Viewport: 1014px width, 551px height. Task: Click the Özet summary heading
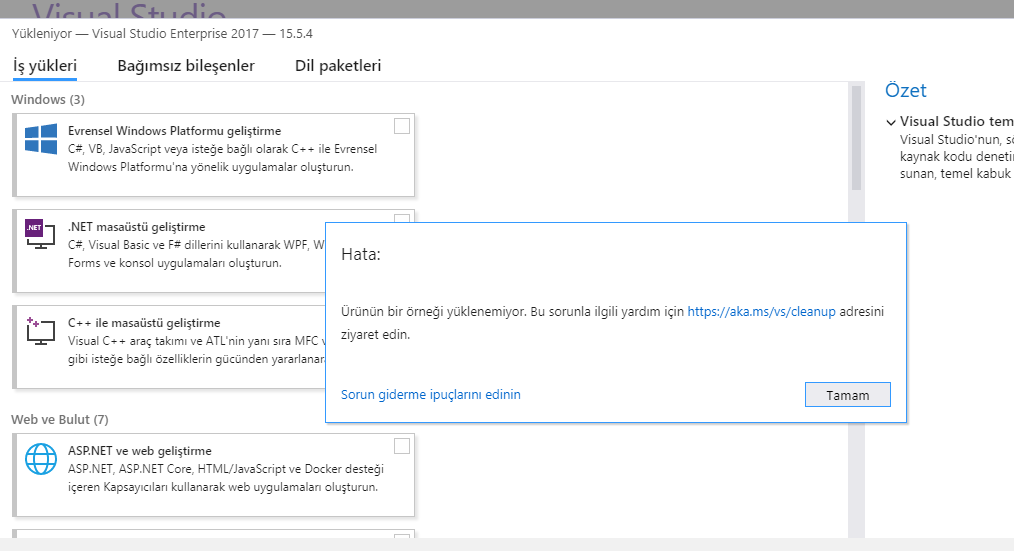(905, 91)
